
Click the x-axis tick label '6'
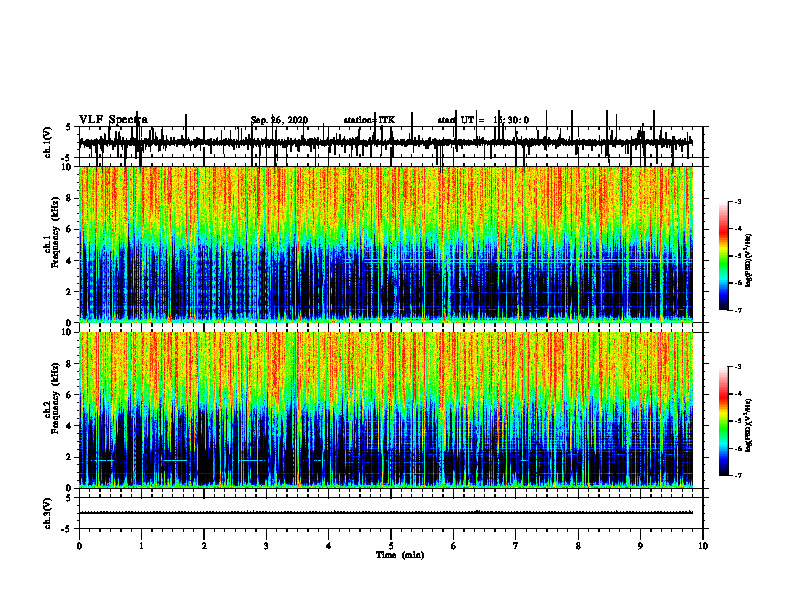point(454,546)
